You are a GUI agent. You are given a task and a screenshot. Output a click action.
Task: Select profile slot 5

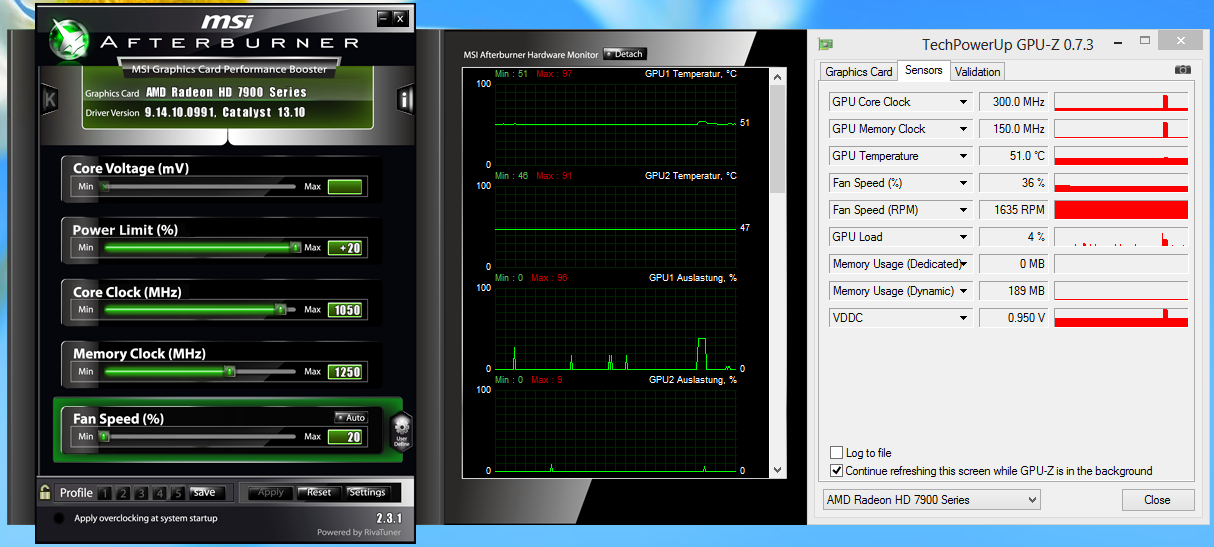(x=178, y=493)
